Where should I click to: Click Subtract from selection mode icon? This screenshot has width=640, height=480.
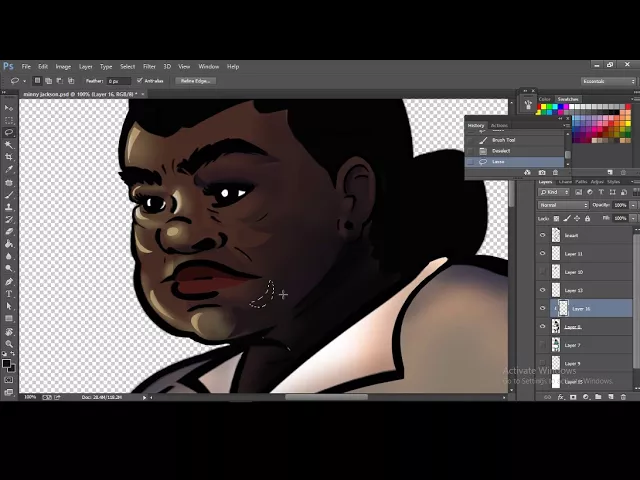click(60, 81)
